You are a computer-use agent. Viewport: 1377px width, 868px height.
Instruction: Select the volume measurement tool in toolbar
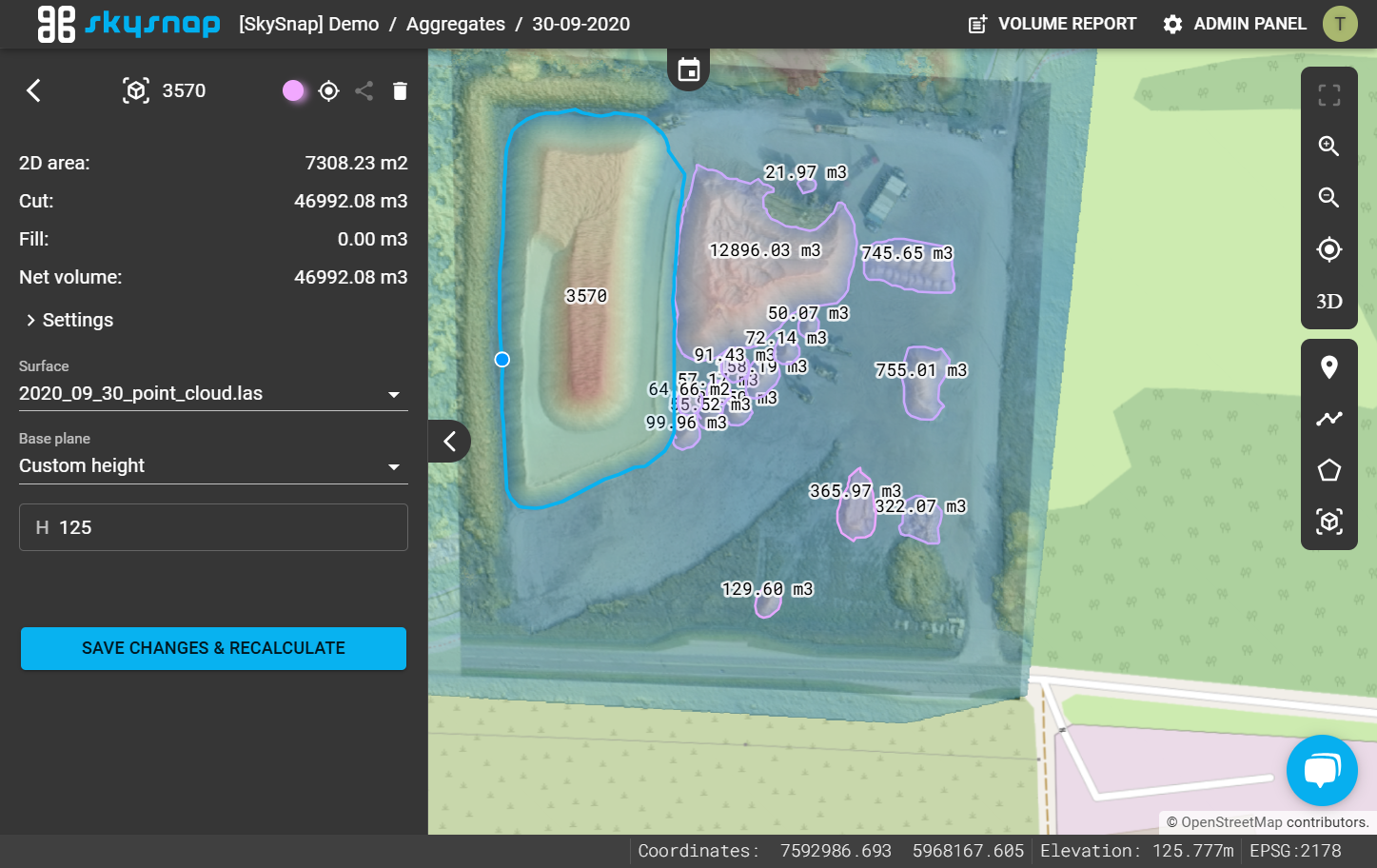point(1329,522)
